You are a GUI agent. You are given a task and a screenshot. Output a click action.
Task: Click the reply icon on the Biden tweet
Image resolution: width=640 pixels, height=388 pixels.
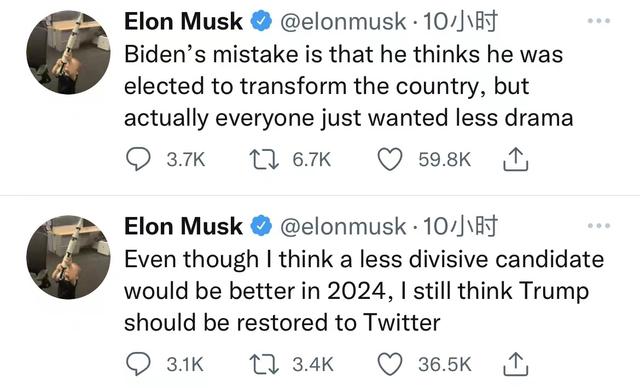click(x=138, y=160)
